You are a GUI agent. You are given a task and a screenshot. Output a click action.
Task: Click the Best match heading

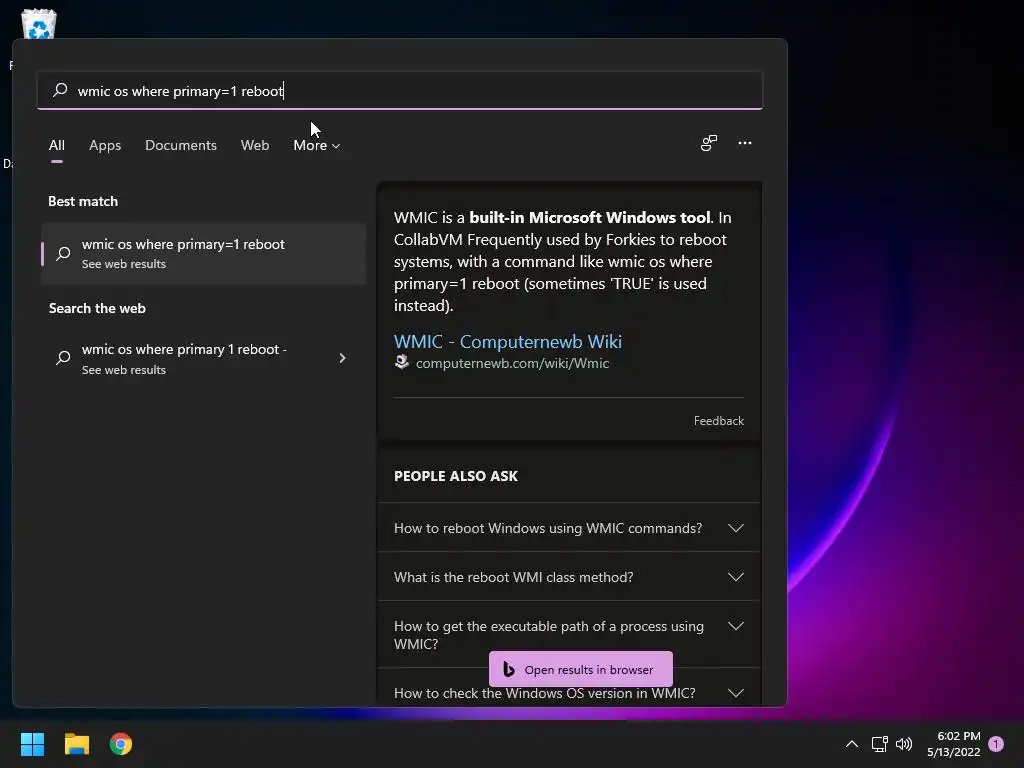(83, 201)
